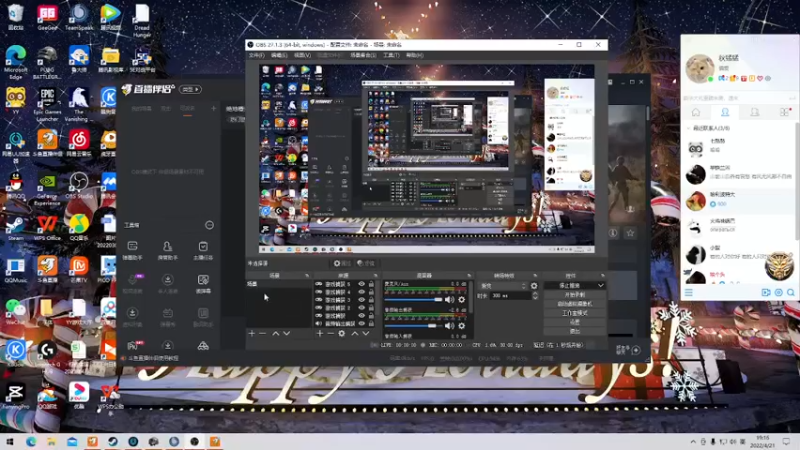The height and width of the screenshot is (450, 800).
Task: Click the QQ search magnifier icon at bottom
Action: [x=790, y=292]
